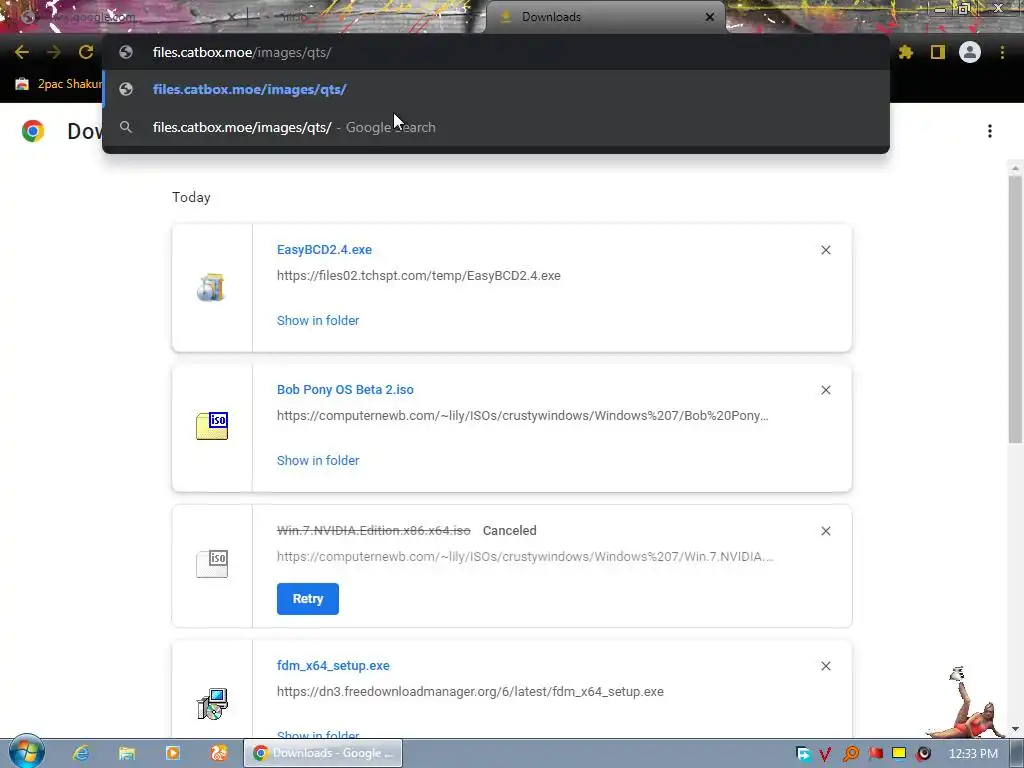The image size is (1024, 768).
Task: Click the Bob Pony ISO file icon
Action: tap(212, 426)
